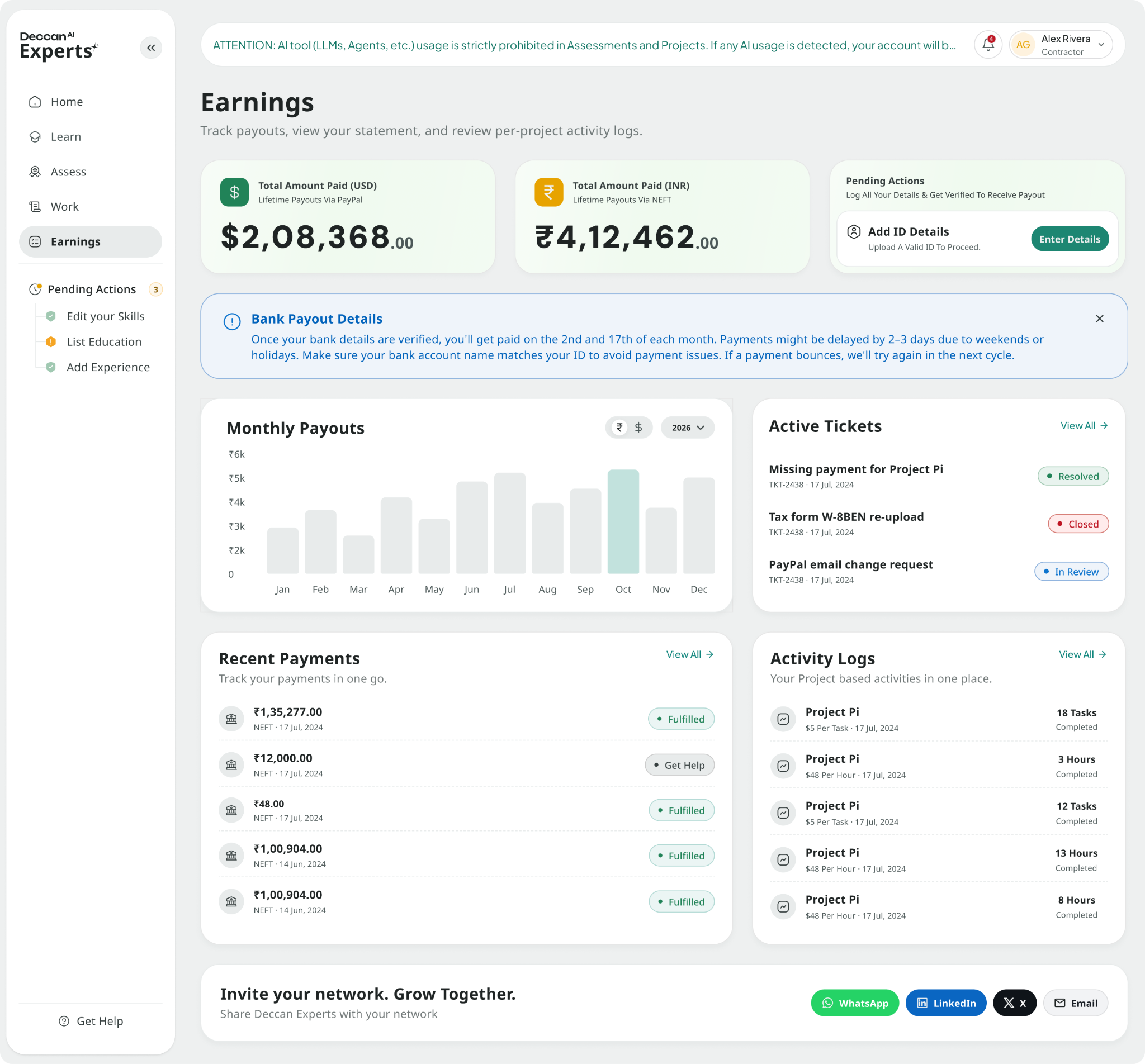Dismiss the Bank Payout Details banner
Screen dimensions: 1145x1064
[x=1100, y=319]
